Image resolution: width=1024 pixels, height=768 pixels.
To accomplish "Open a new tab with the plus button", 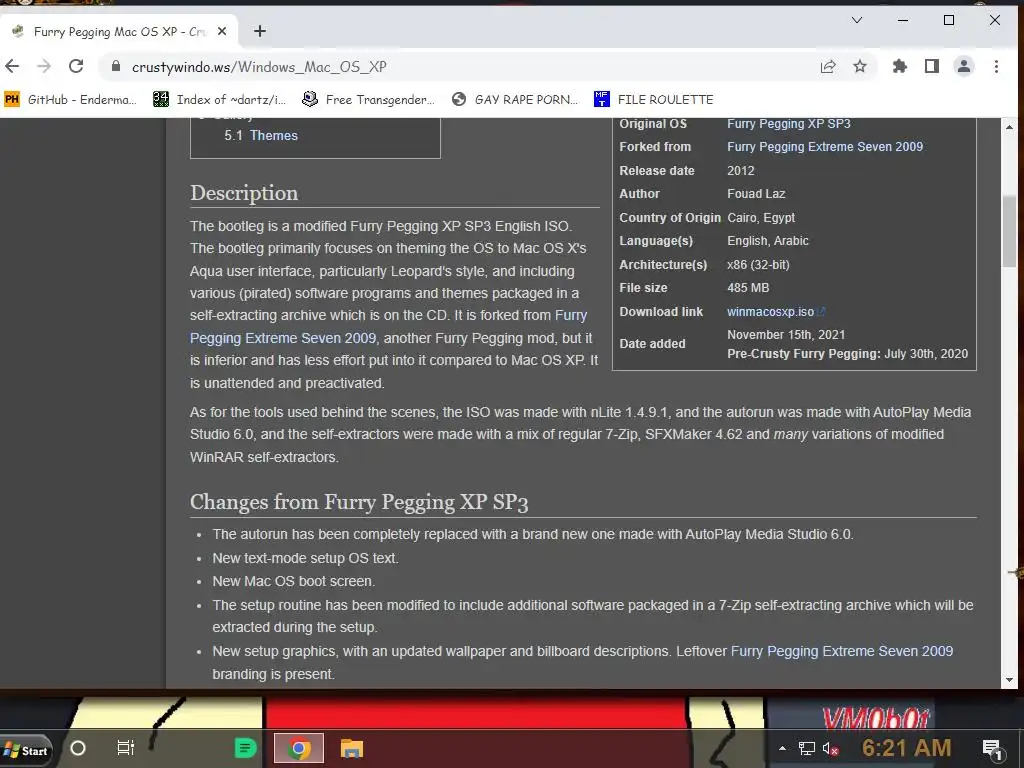I will [260, 31].
